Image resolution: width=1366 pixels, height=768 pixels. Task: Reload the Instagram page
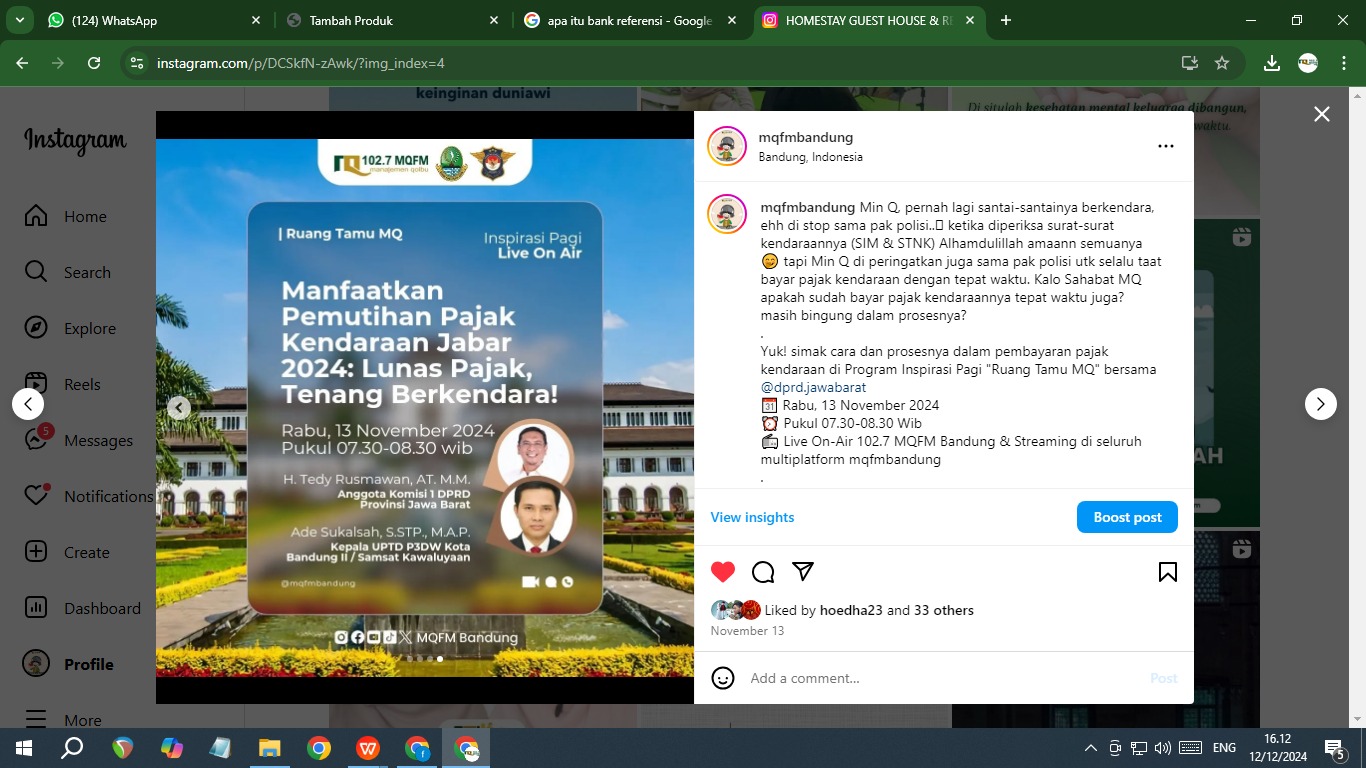click(94, 63)
